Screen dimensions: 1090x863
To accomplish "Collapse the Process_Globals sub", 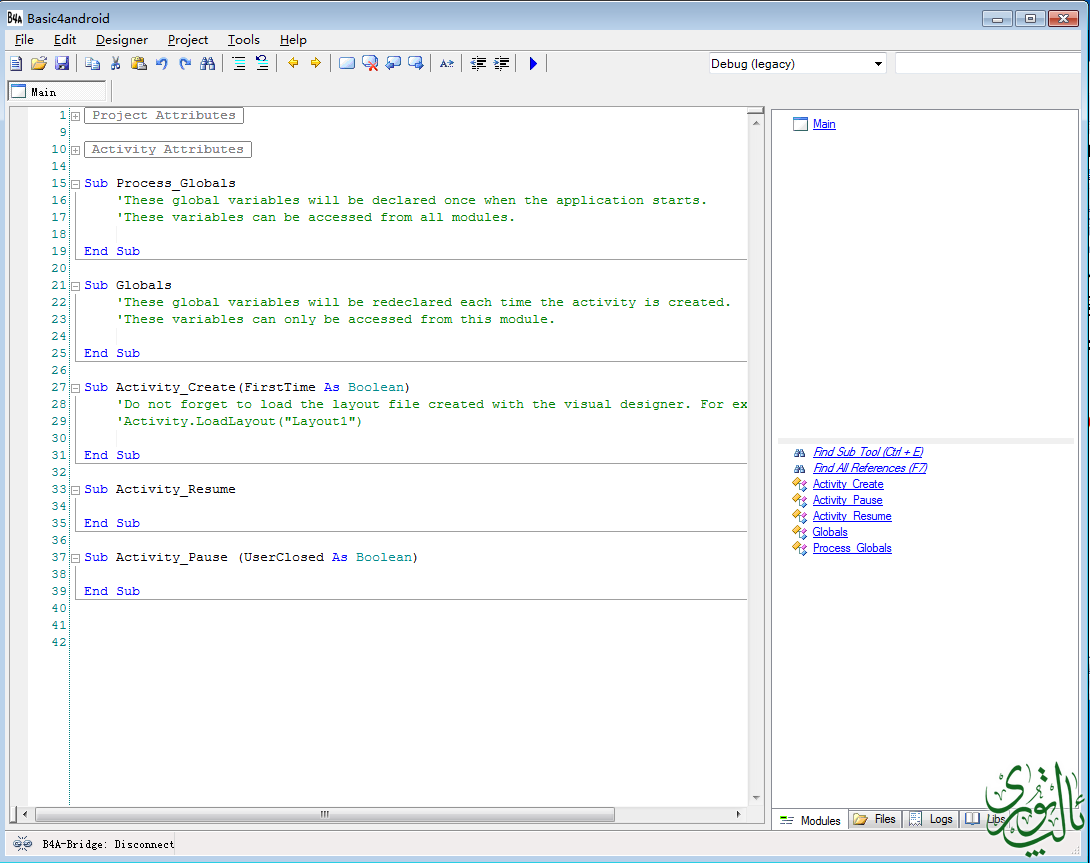I will pos(76,184).
